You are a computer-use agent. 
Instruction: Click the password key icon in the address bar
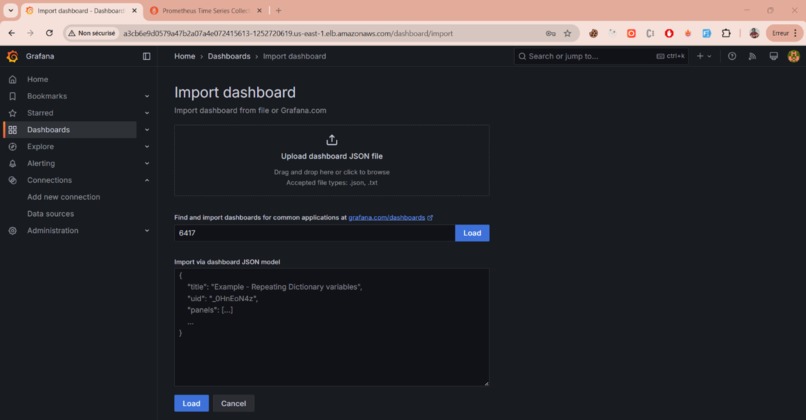551,33
